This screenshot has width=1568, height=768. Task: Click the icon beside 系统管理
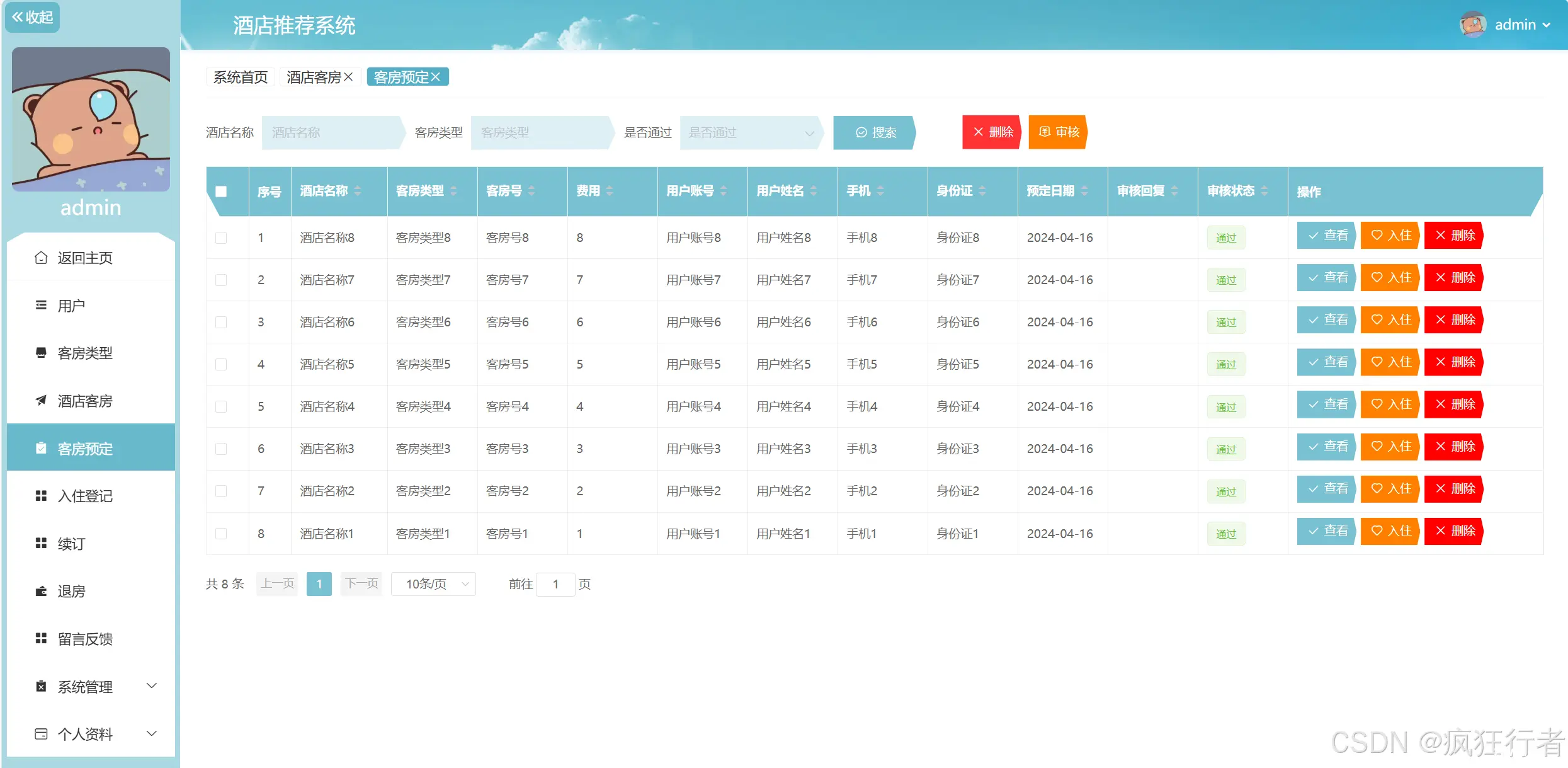click(x=41, y=686)
